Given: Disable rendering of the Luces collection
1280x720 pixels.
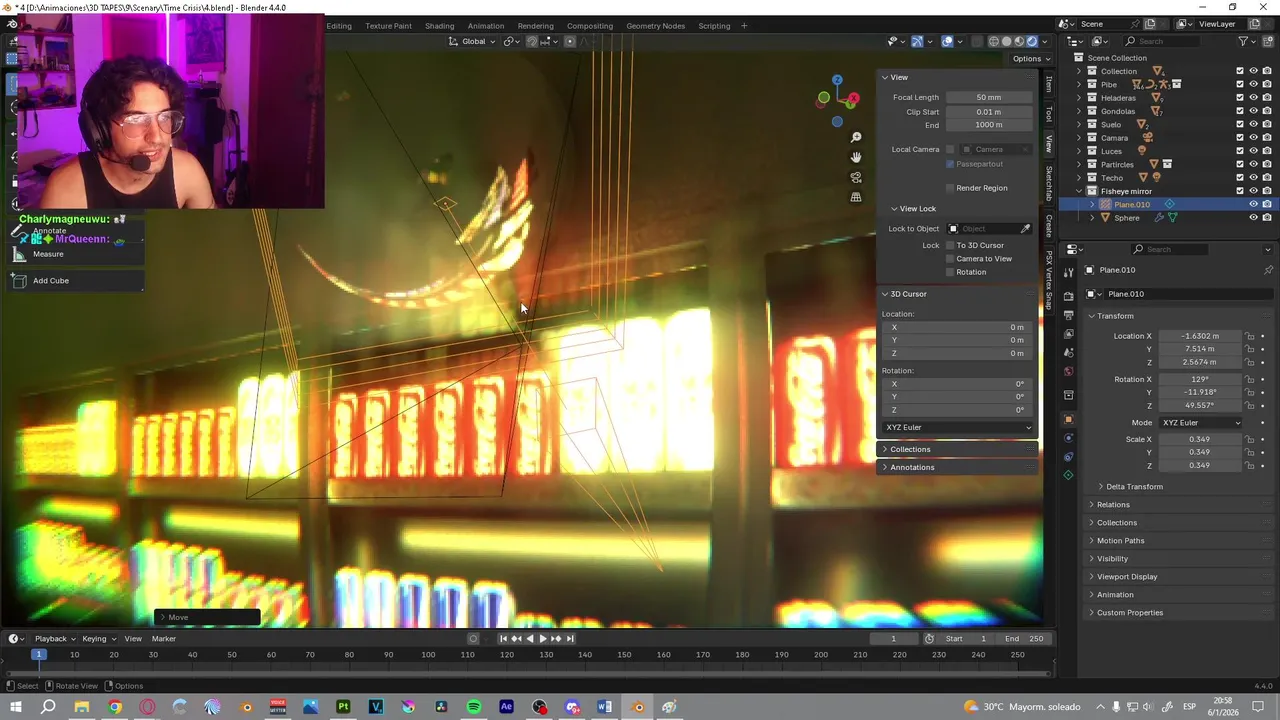Looking at the screenshot, I should (1266, 151).
